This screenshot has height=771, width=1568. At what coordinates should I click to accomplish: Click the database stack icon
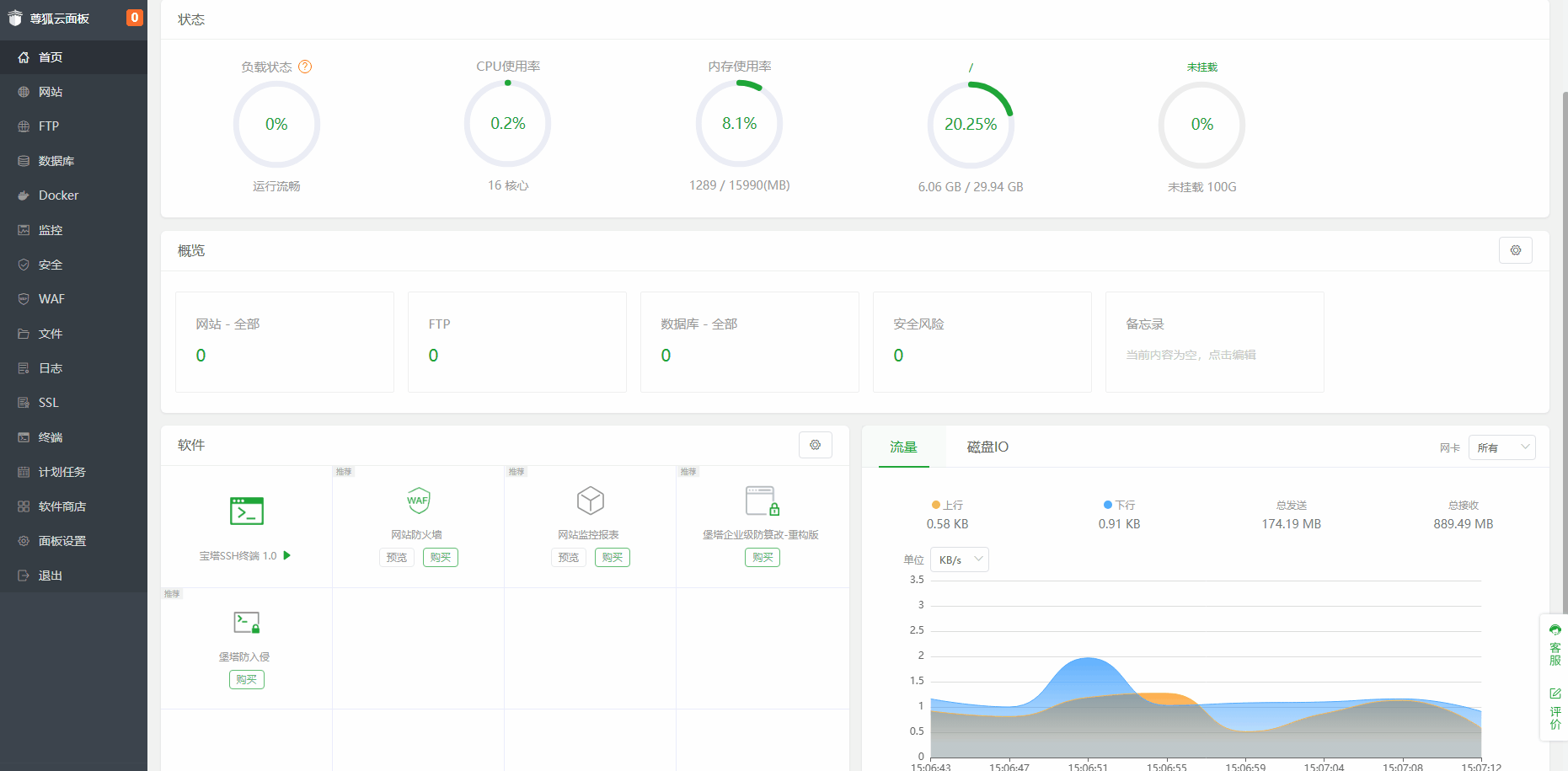(x=24, y=161)
